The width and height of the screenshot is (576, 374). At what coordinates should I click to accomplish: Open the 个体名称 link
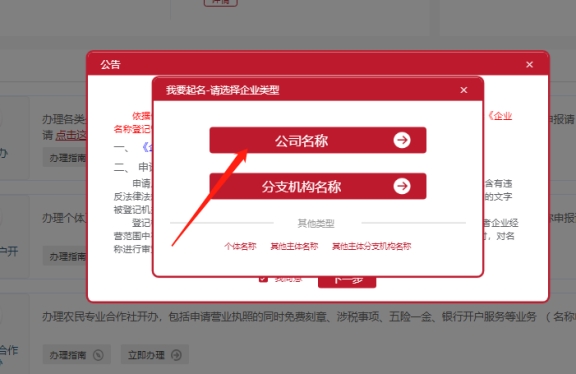click(x=240, y=246)
